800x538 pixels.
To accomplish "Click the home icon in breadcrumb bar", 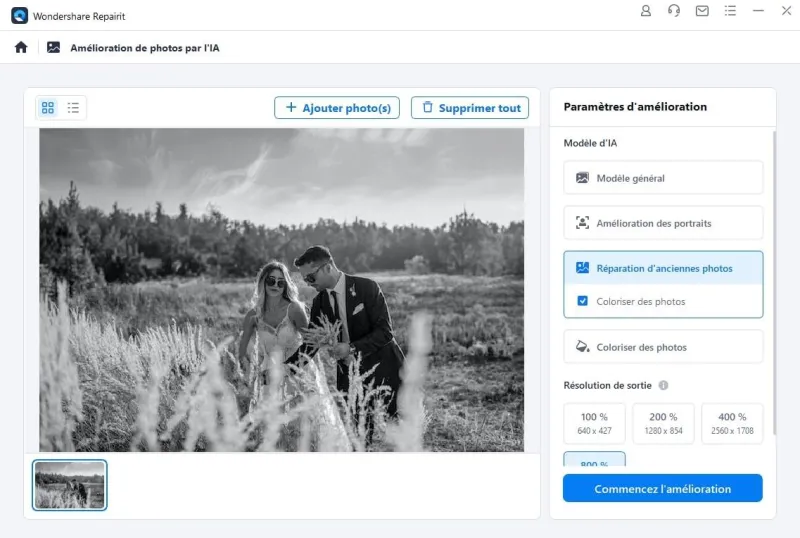I will [21, 47].
